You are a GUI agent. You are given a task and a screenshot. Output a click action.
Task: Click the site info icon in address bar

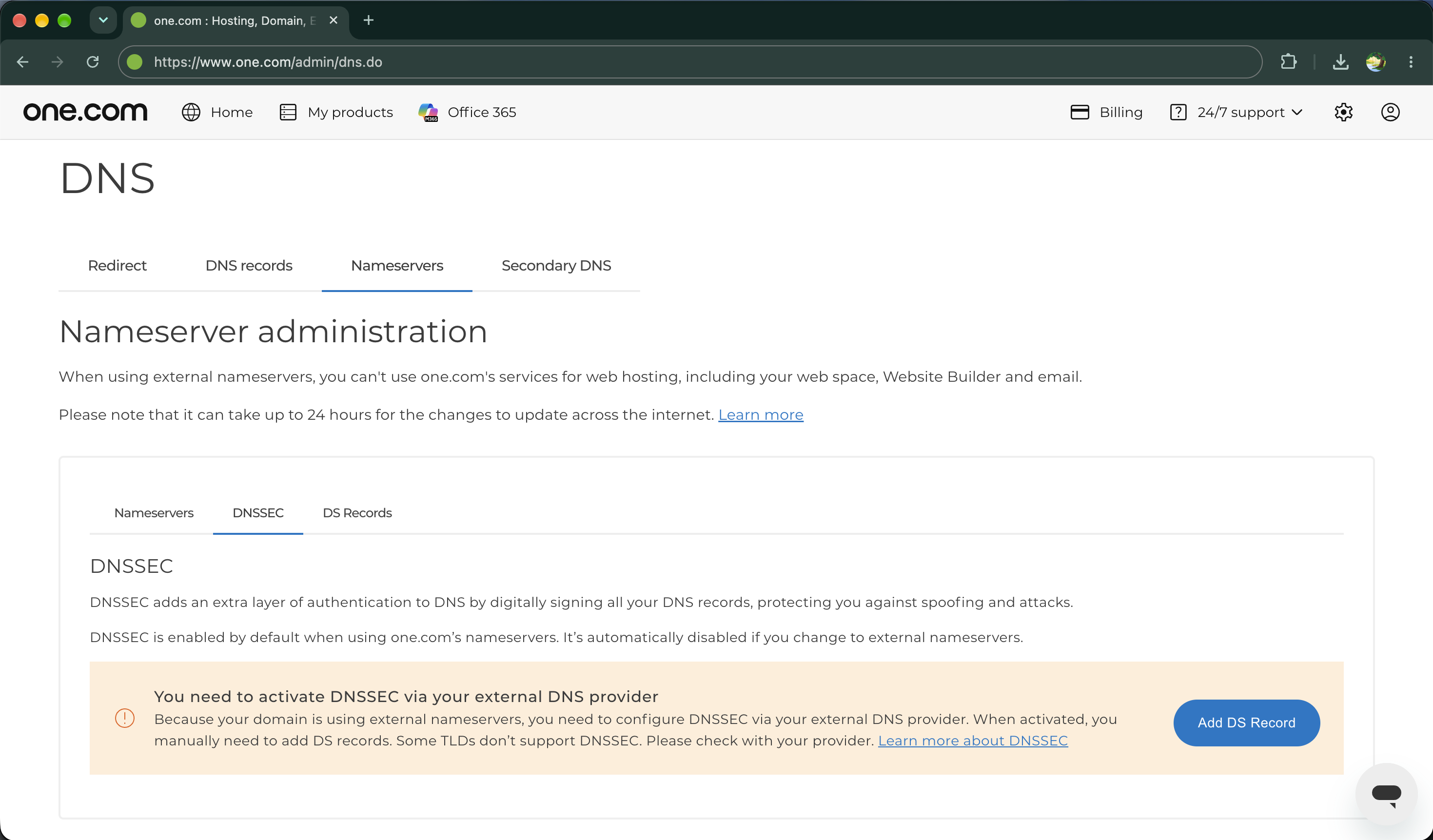[135, 61]
